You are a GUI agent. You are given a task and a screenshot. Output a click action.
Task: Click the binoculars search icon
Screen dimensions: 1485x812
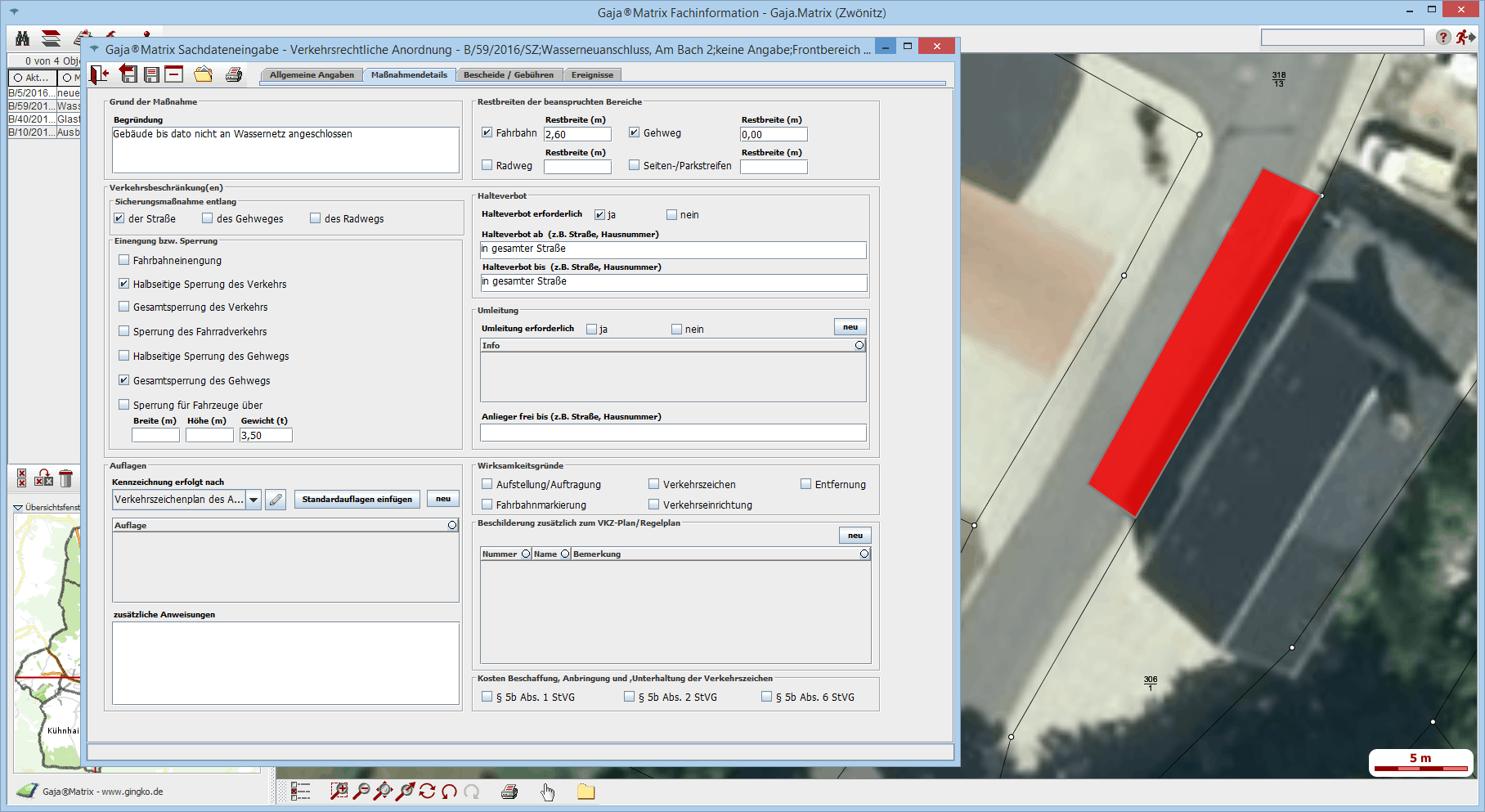23,38
